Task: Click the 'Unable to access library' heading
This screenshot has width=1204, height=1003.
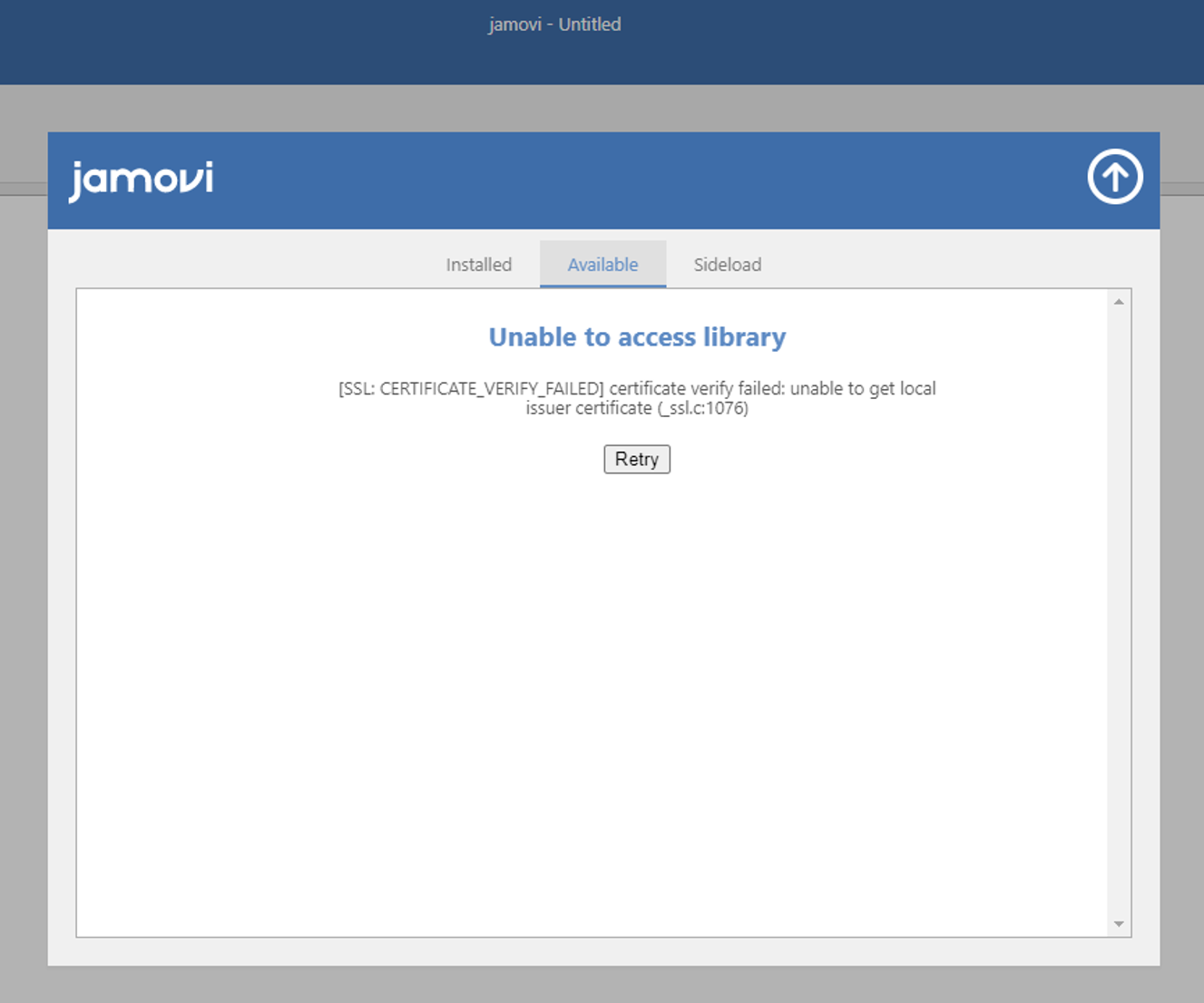Action: pyautogui.click(x=637, y=337)
